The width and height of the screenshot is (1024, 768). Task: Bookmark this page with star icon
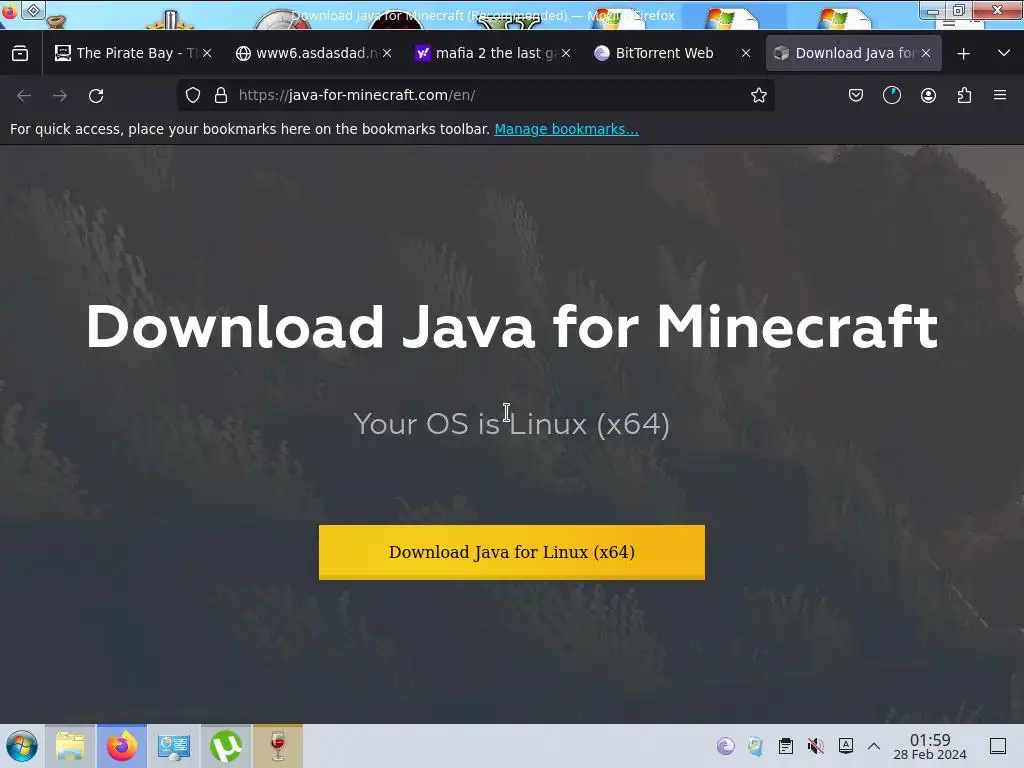[x=758, y=95]
